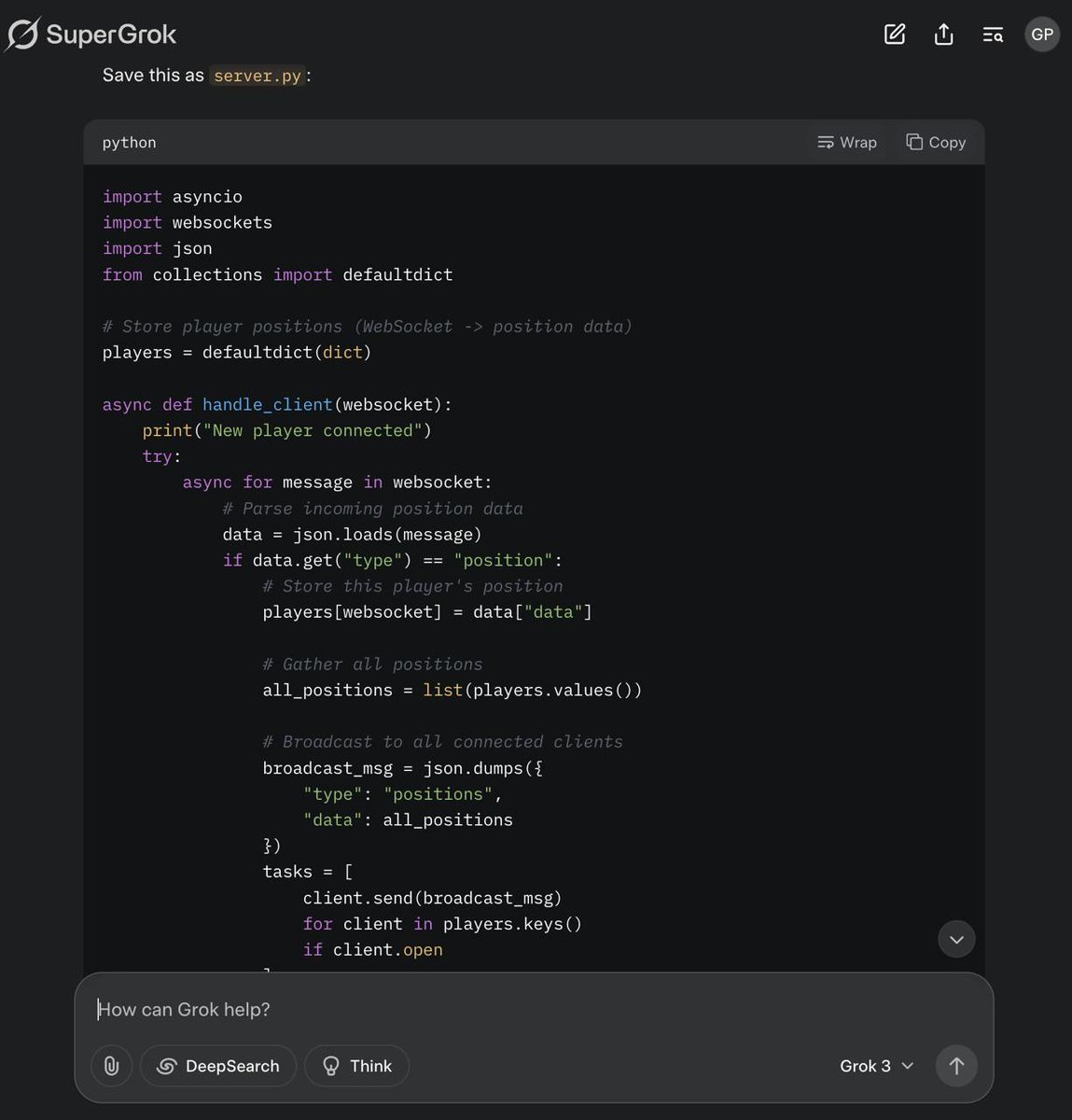Click the send arrow button
The width and height of the screenshot is (1072, 1120).
click(x=956, y=1066)
